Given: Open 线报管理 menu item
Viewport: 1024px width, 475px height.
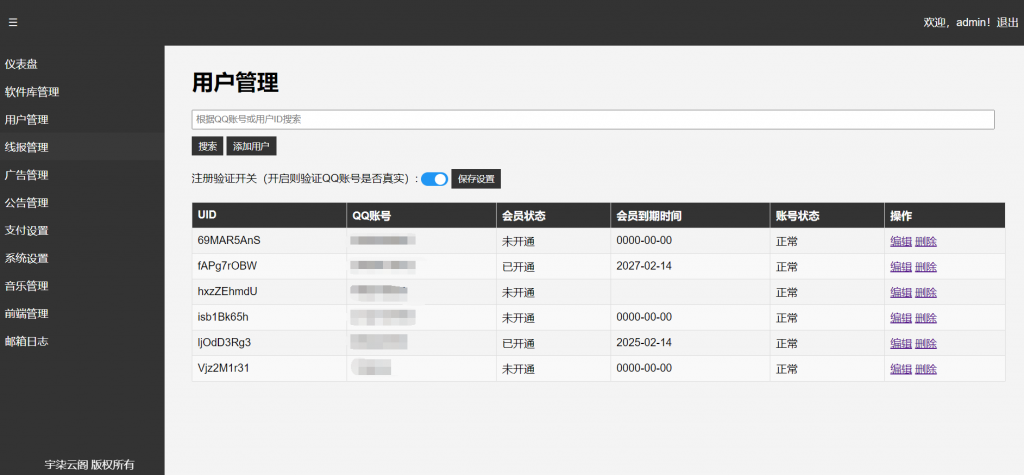Looking at the screenshot, I should pyautogui.click(x=26, y=147).
